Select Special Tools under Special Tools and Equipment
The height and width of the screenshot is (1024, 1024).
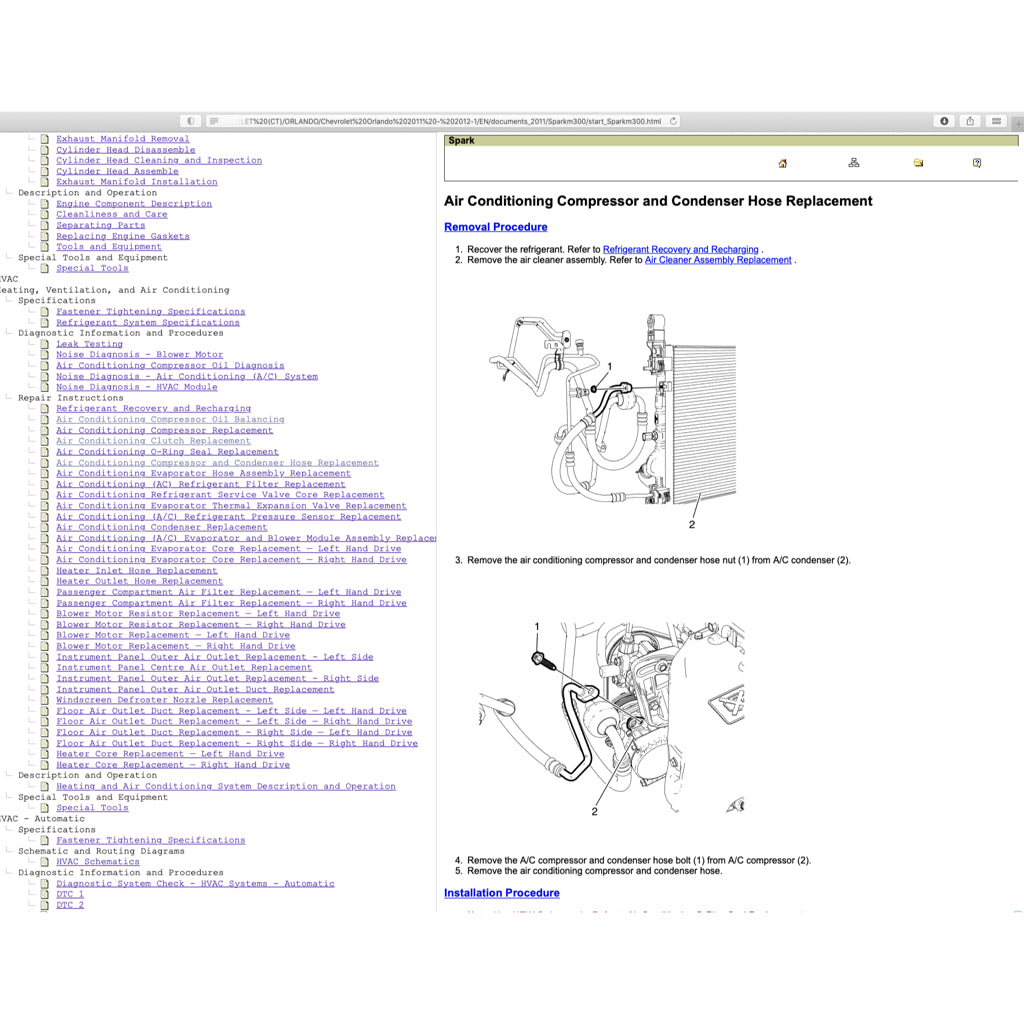92,268
